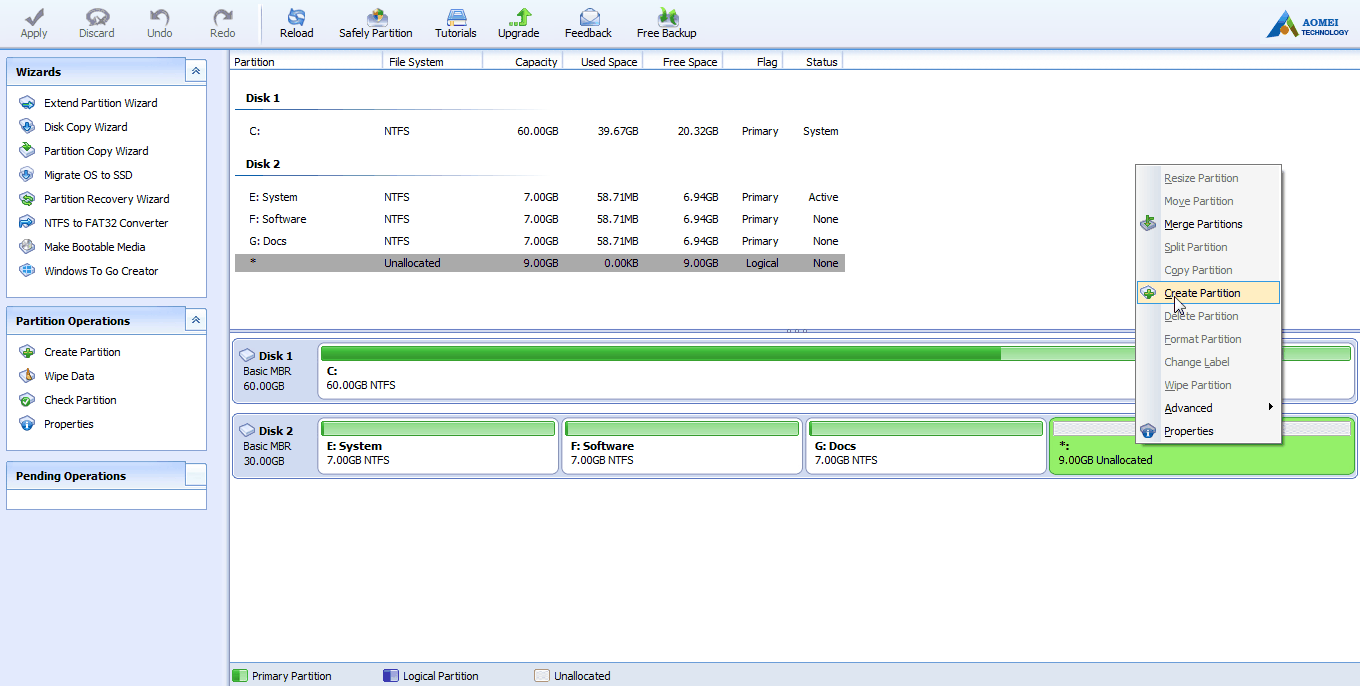Select the F: Software block in disk map
Screen dimensions: 1360x686
point(682,446)
